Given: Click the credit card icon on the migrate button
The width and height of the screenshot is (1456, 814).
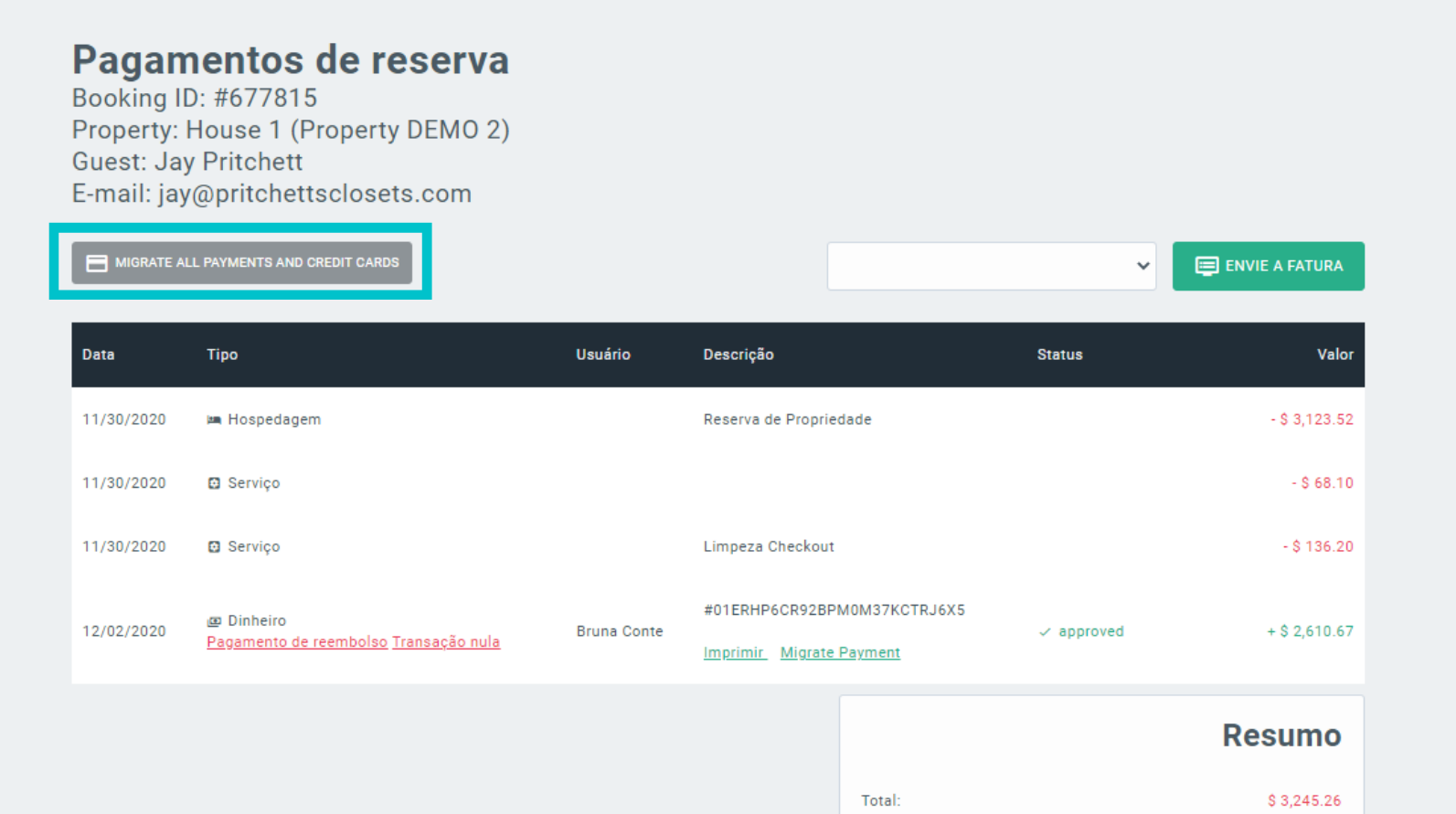Looking at the screenshot, I should point(97,263).
